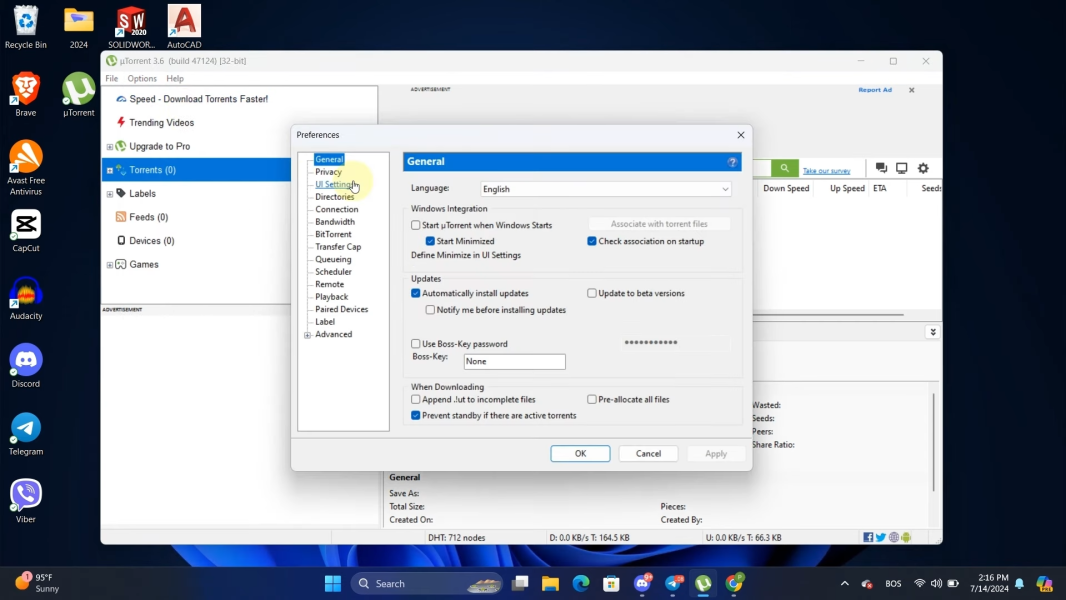Launch AutoCAD desktop shortcut

(184, 27)
